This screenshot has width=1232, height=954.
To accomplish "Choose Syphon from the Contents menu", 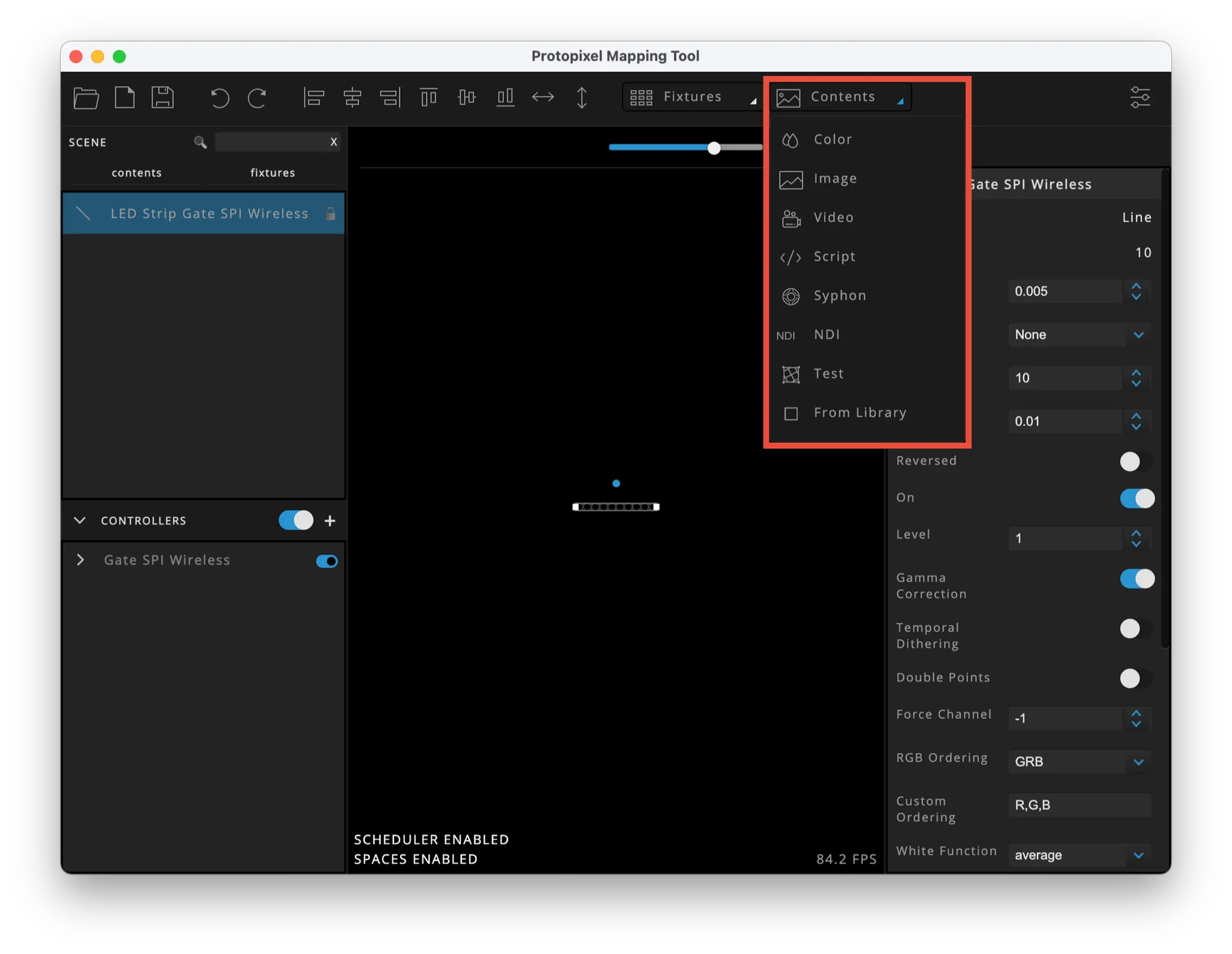I will (x=867, y=296).
